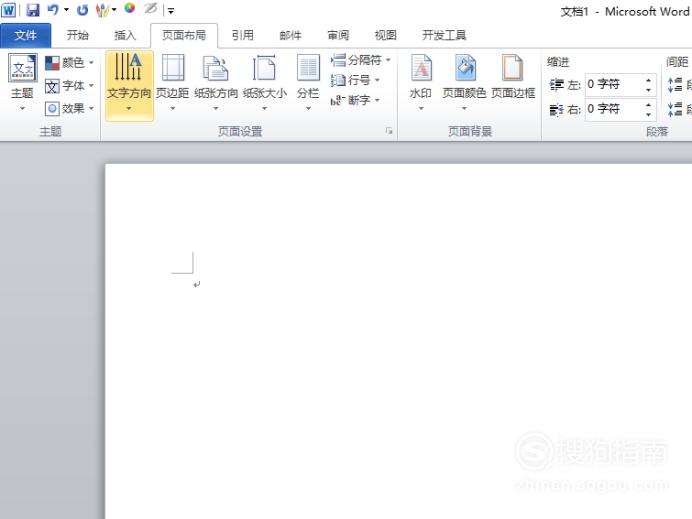Open the 行号 line numbers dropdown
692x519 pixels.
point(355,80)
